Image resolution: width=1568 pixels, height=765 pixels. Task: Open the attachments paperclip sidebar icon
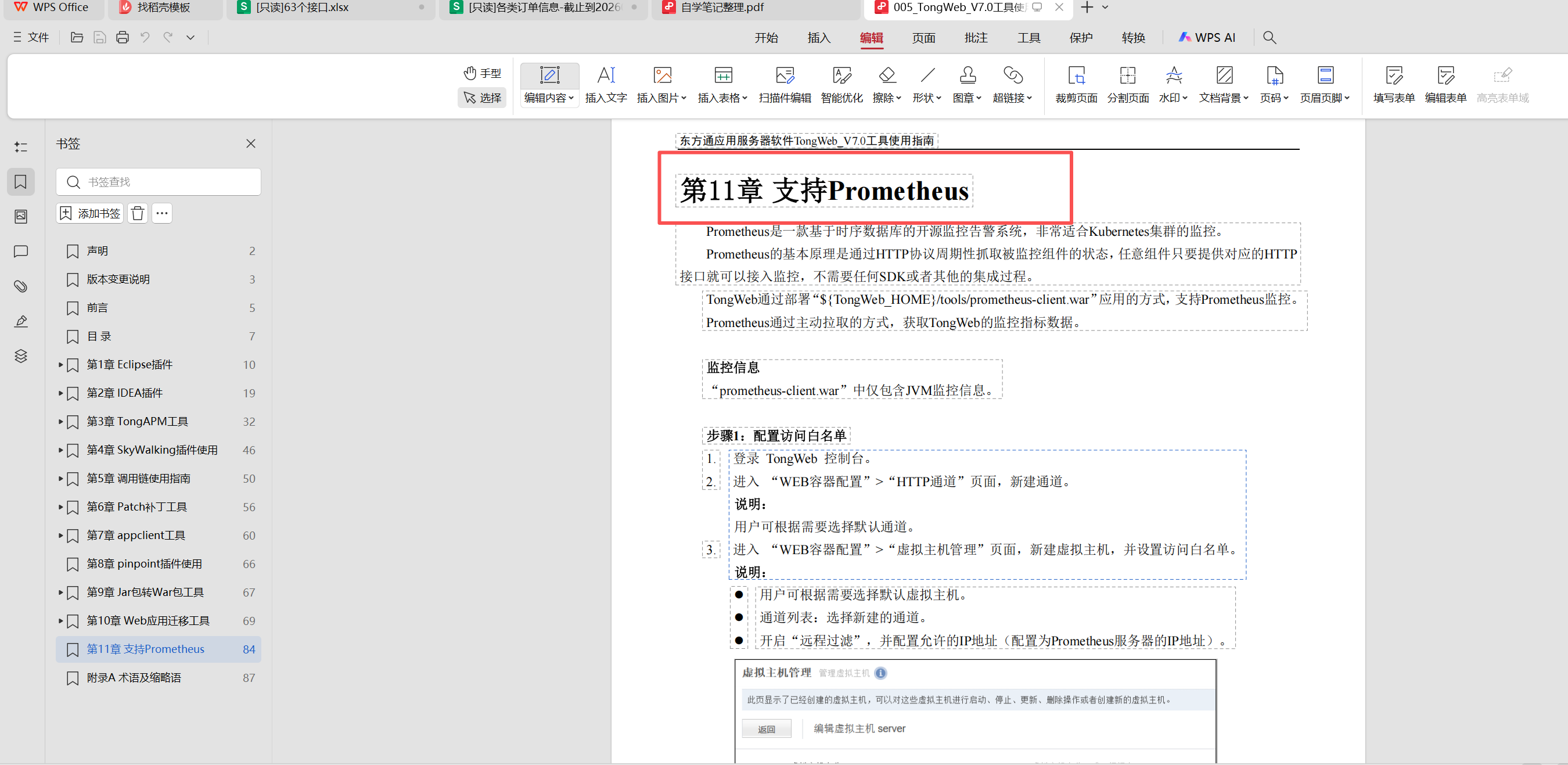(21, 286)
